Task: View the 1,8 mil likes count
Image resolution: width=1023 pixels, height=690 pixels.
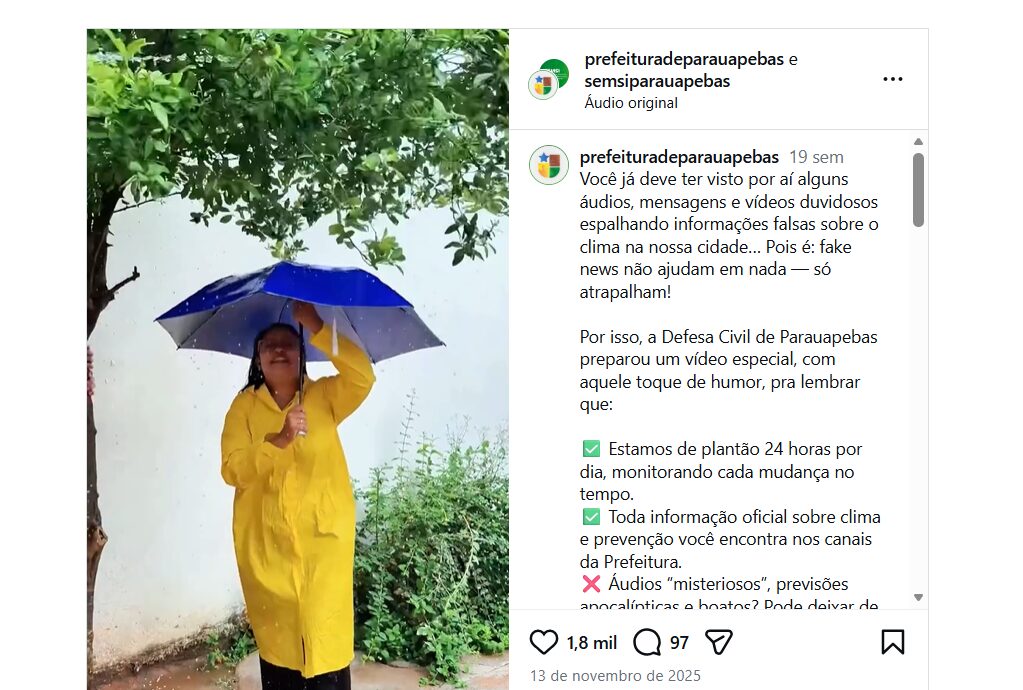Action: (x=592, y=643)
